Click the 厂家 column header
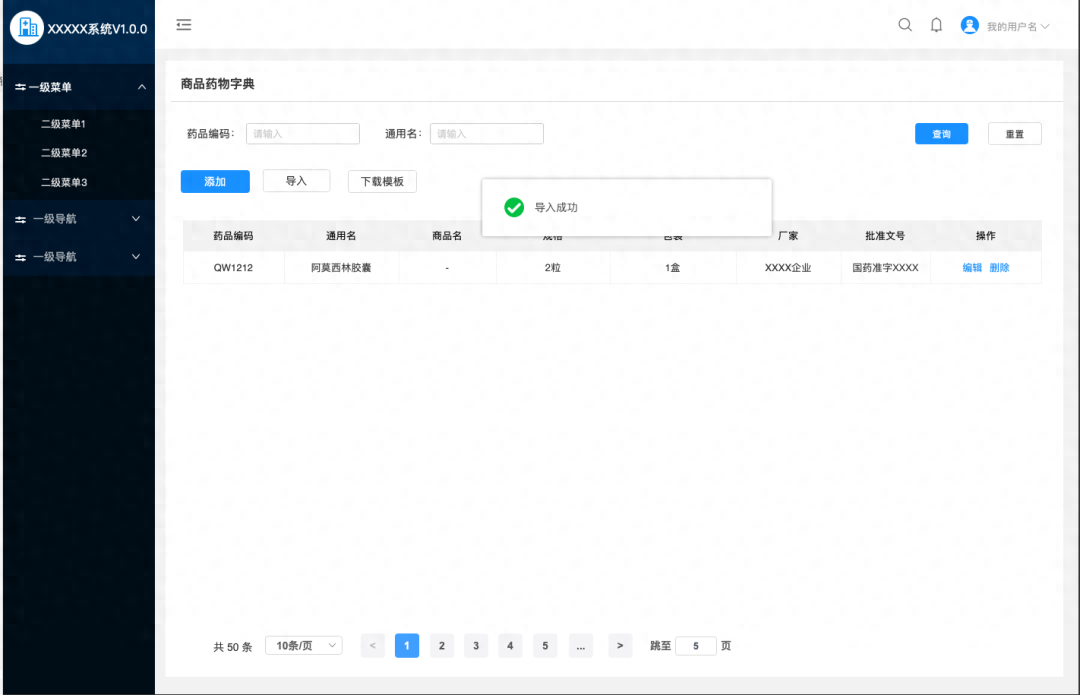Image resolution: width=1080 pixels, height=695 pixels. click(788, 236)
